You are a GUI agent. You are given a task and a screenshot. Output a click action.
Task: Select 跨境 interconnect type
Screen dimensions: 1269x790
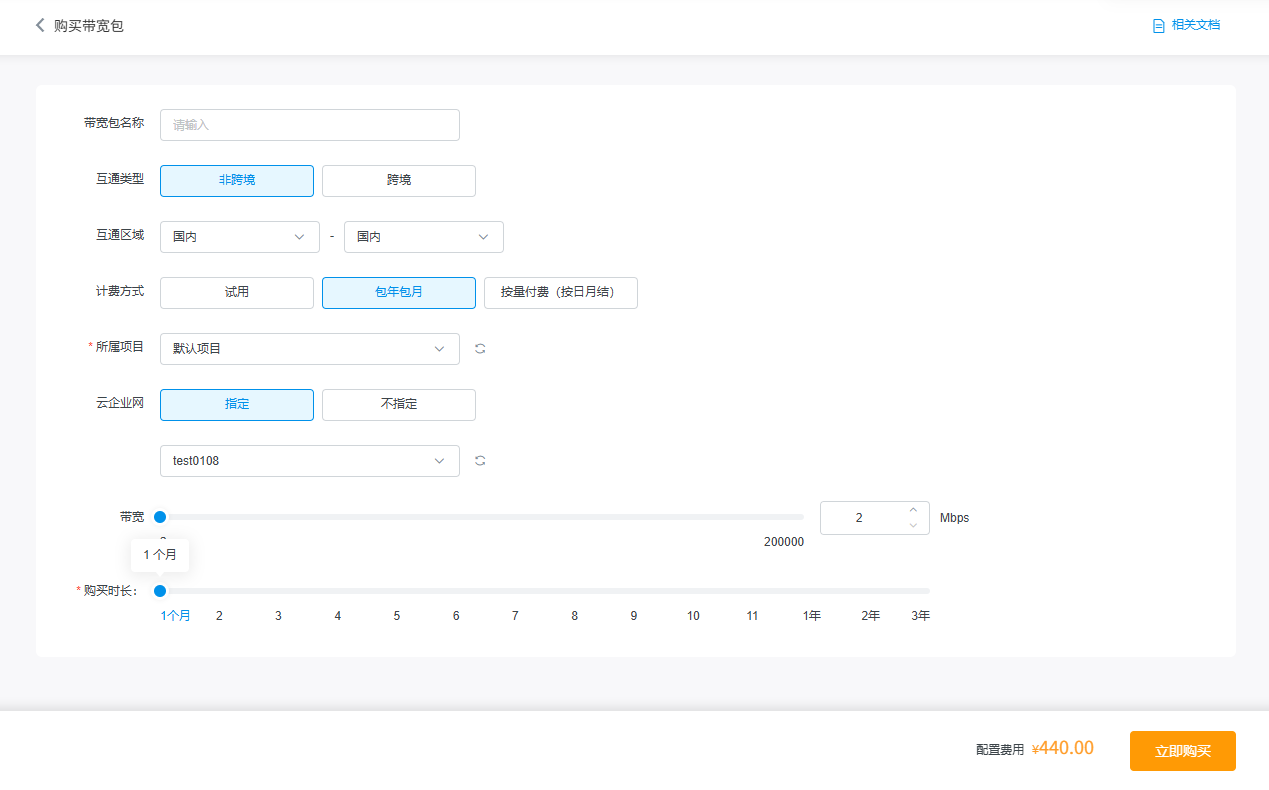point(398,181)
